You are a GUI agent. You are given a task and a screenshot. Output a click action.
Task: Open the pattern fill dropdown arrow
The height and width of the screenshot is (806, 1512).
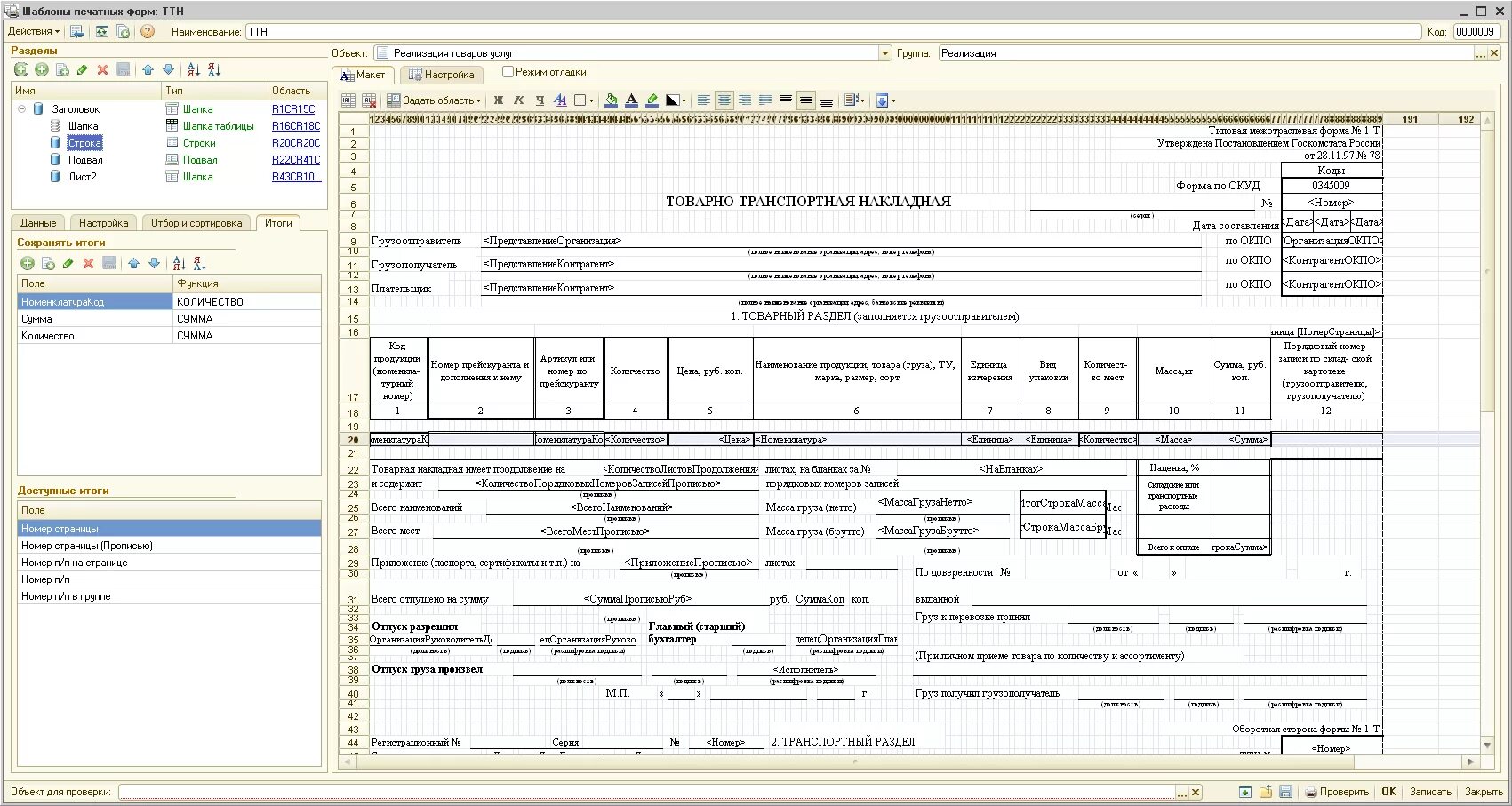pos(684,100)
